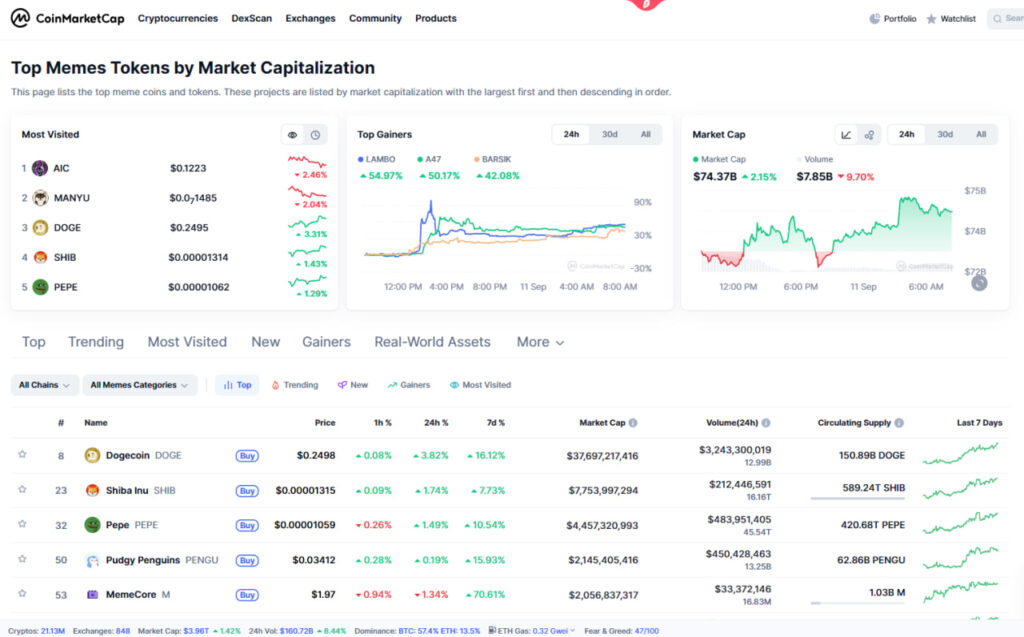
Task: Open All Memes Categories dropdown
Action: coord(139,385)
